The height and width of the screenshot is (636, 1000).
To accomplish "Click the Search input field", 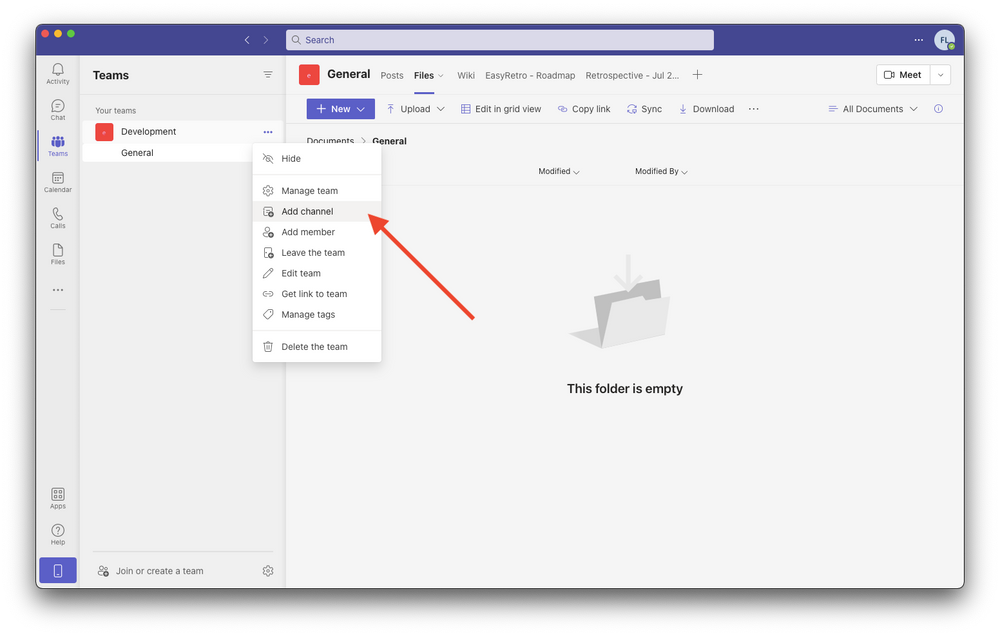I will coord(500,40).
